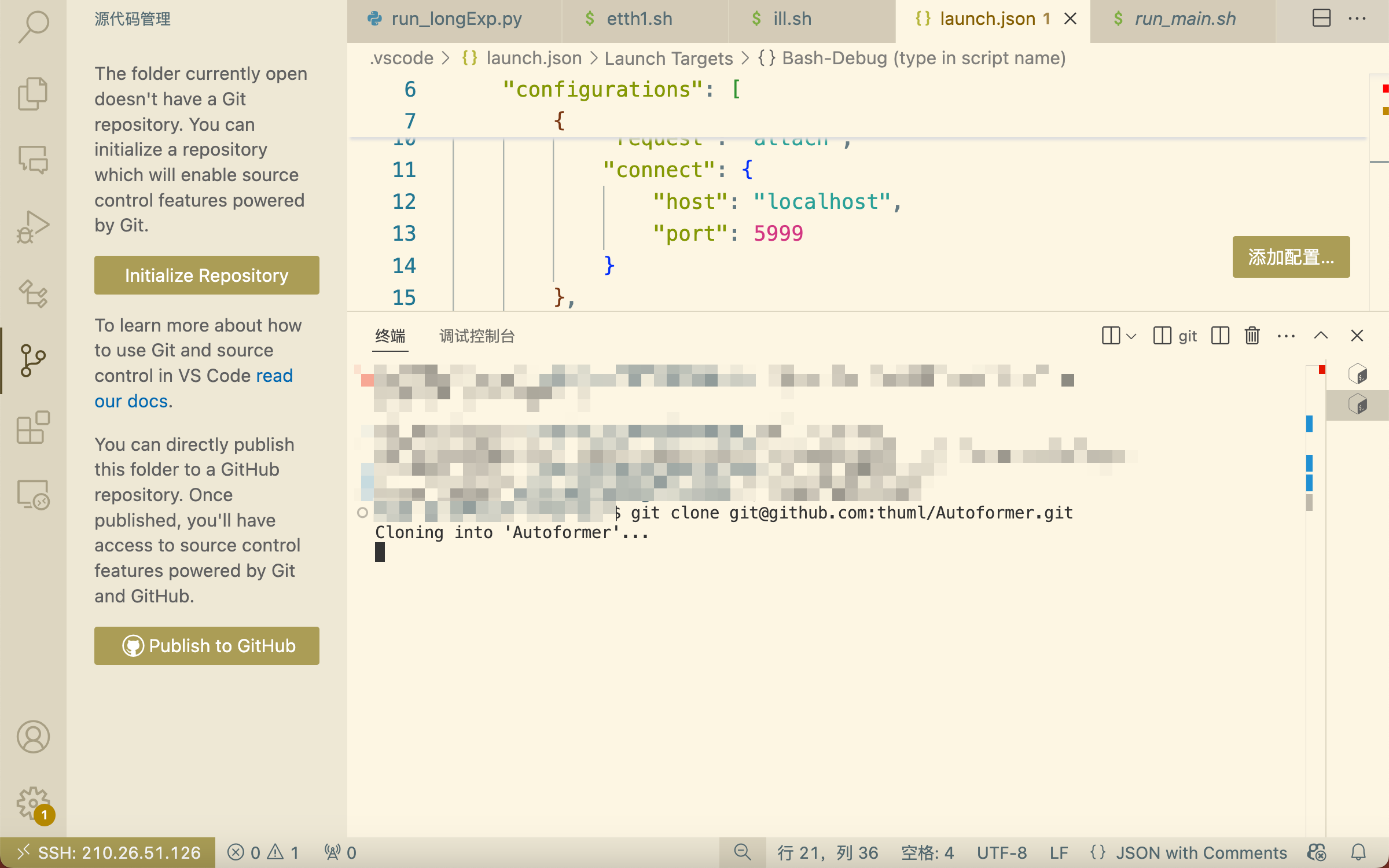Open the source graph icon below debug
The width and height of the screenshot is (1389, 868).
(x=33, y=293)
